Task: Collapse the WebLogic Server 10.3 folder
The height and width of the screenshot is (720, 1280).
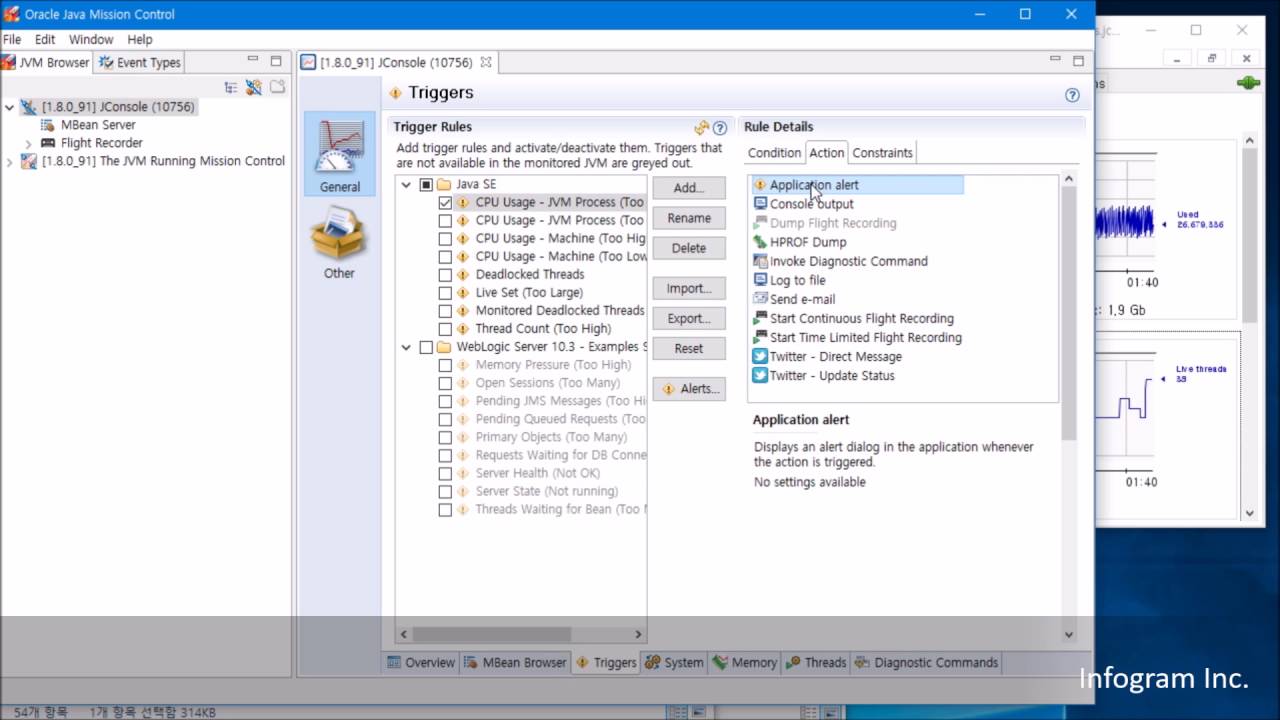Action: click(x=406, y=347)
